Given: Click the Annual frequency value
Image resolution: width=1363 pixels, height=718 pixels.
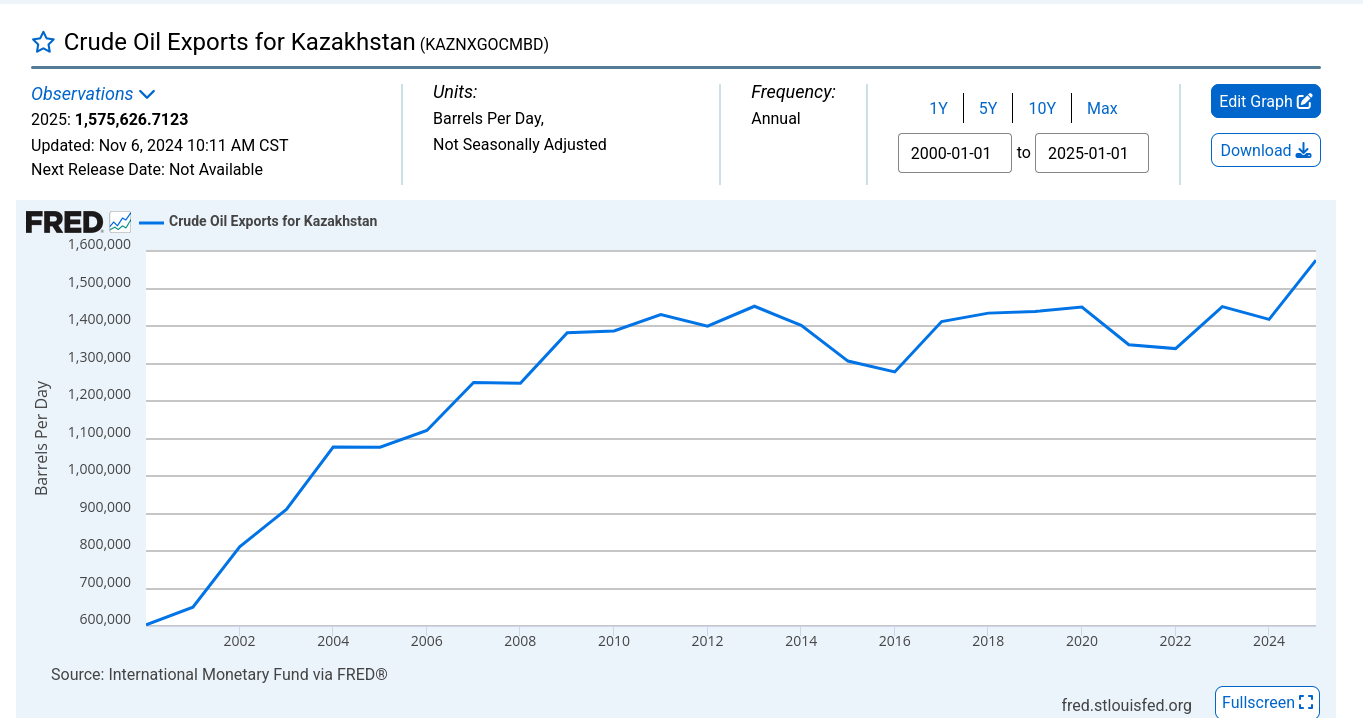Looking at the screenshot, I should [x=776, y=118].
